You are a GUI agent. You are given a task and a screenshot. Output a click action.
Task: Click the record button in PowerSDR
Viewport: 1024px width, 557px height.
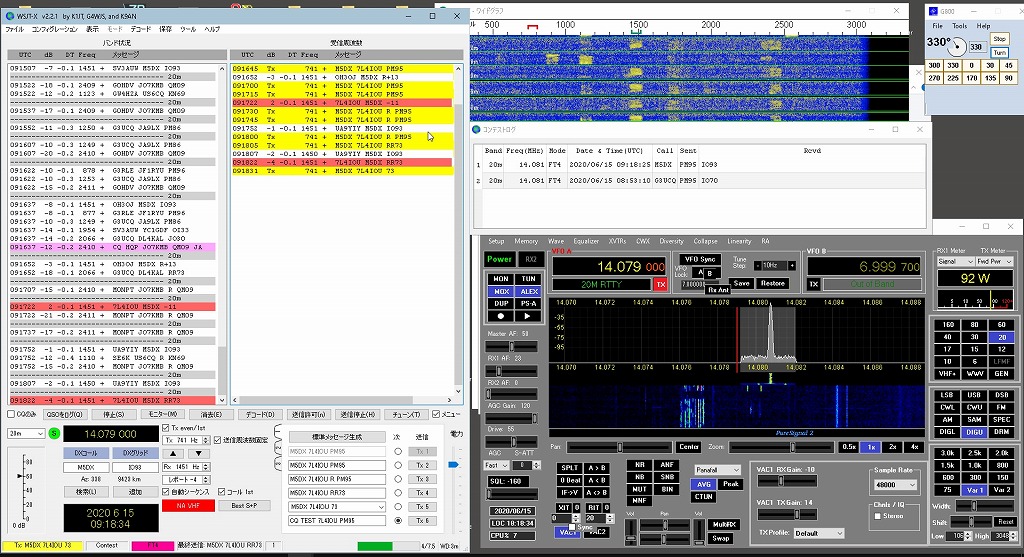[501, 316]
